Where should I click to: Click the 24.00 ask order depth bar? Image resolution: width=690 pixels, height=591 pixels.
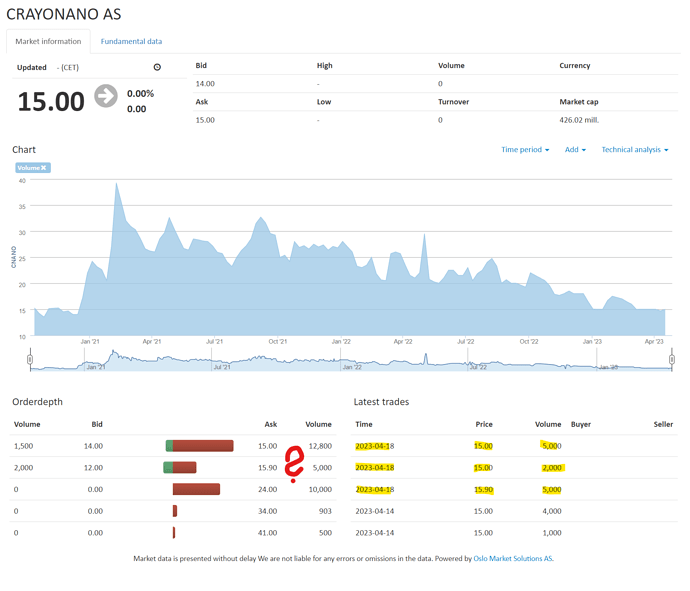[x=196, y=489]
